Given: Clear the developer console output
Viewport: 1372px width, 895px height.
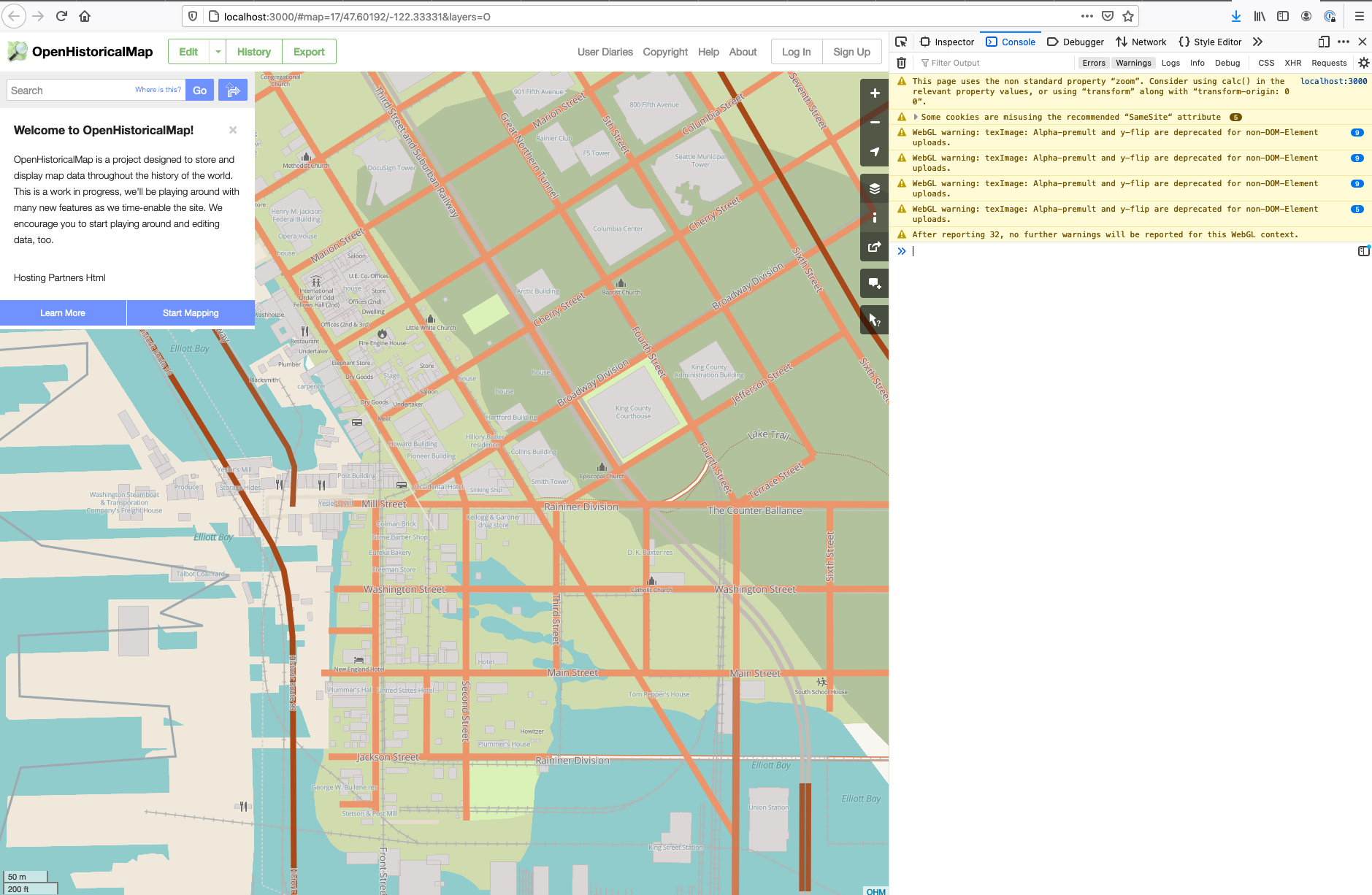Looking at the screenshot, I should coord(902,63).
